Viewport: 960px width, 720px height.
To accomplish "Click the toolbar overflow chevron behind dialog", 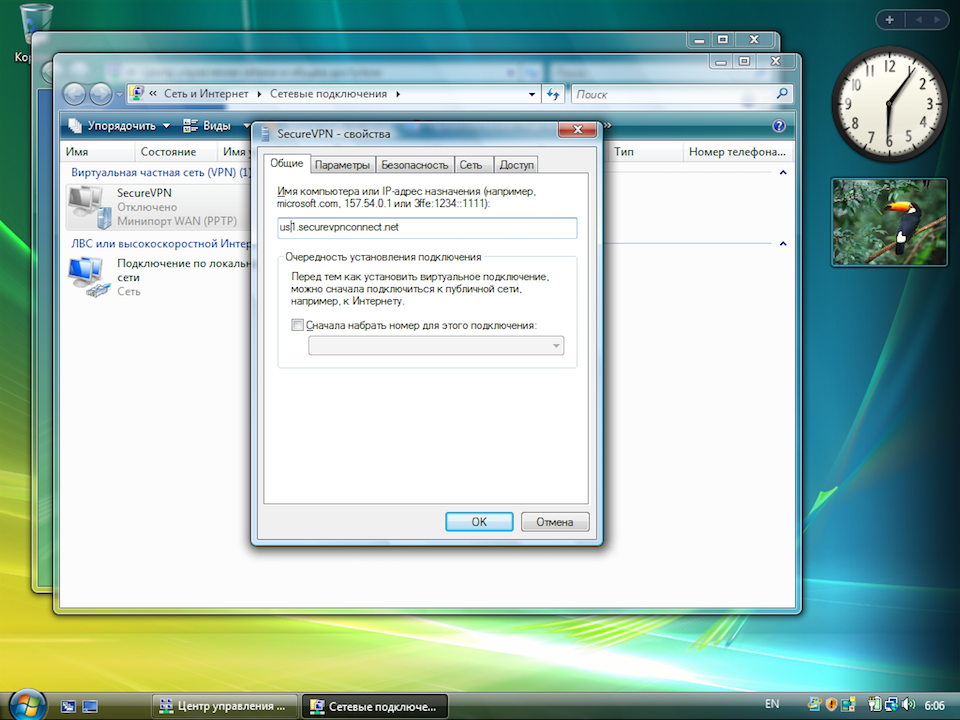I will tap(607, 126).
